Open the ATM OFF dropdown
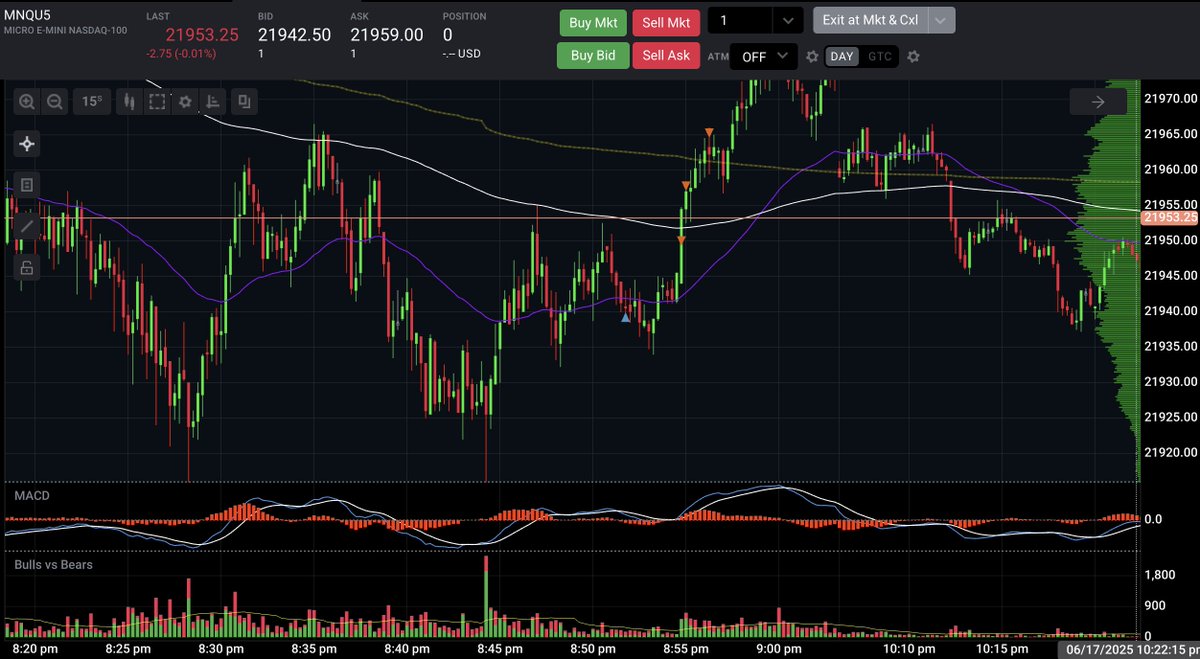Image resolution: width=1200 pixels, height=659 pixels. point(764,56)
